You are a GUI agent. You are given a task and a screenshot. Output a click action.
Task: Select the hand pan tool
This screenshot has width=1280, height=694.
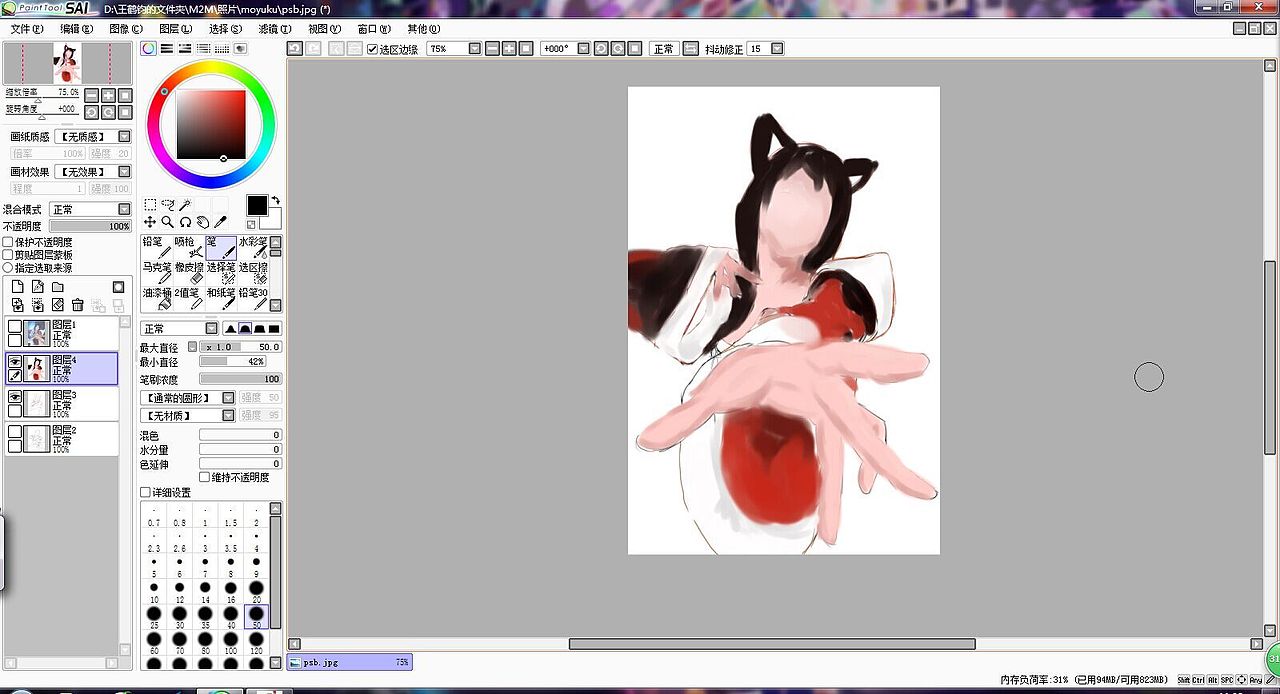coord(203,222)
